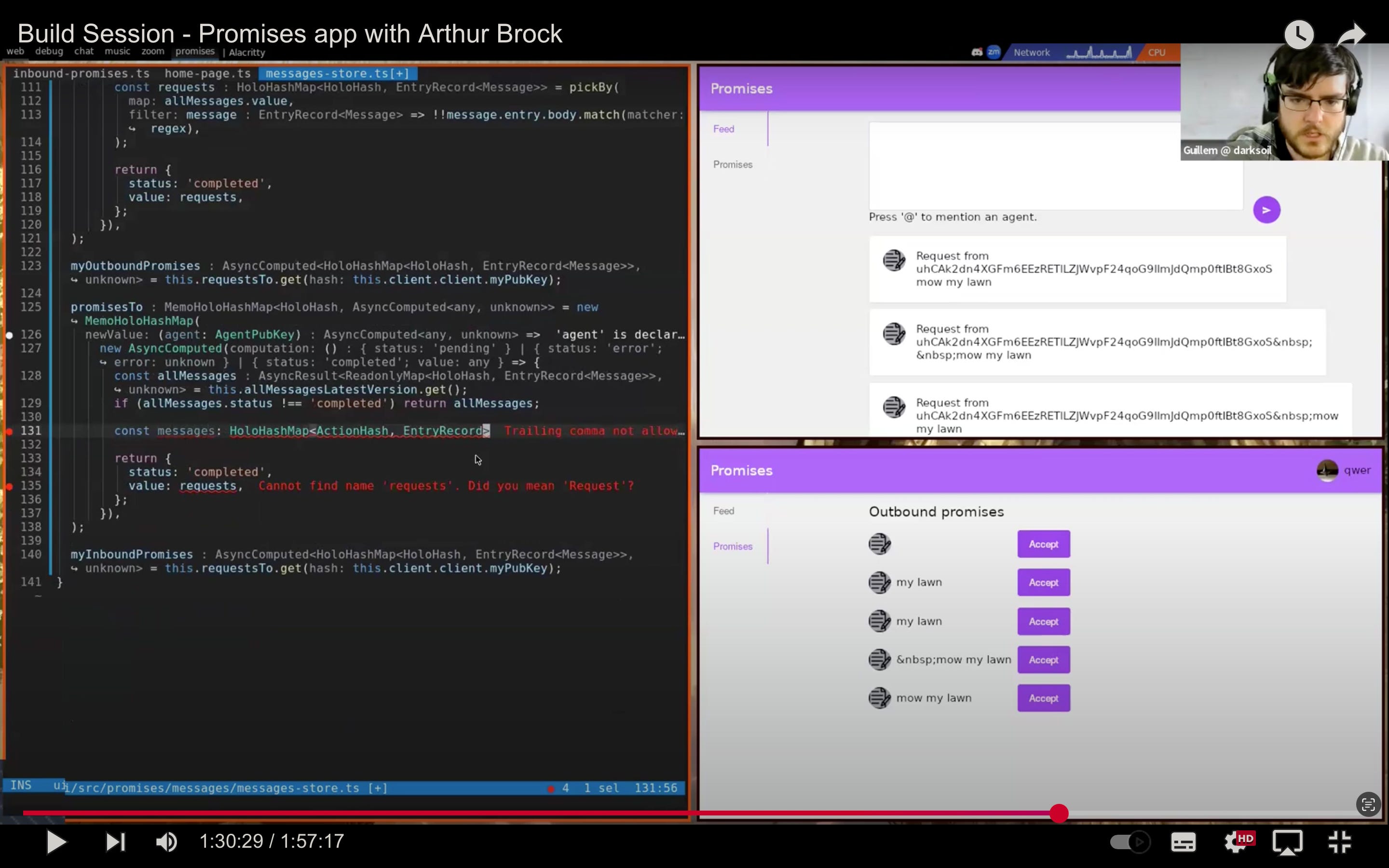
Task: Click the qwer profile avatar
Action: (x=1327, y=470)
